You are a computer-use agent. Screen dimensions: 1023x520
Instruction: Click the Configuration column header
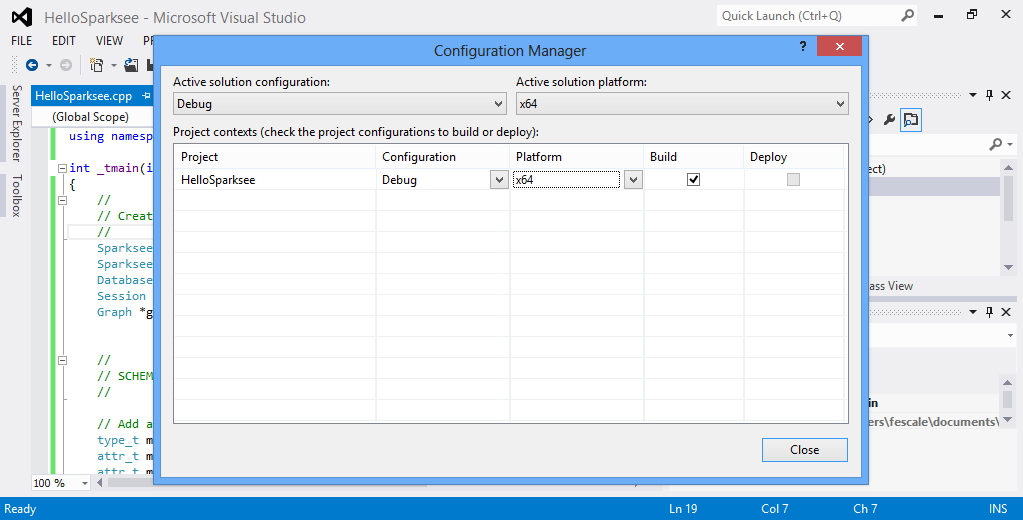coord(442,157)
